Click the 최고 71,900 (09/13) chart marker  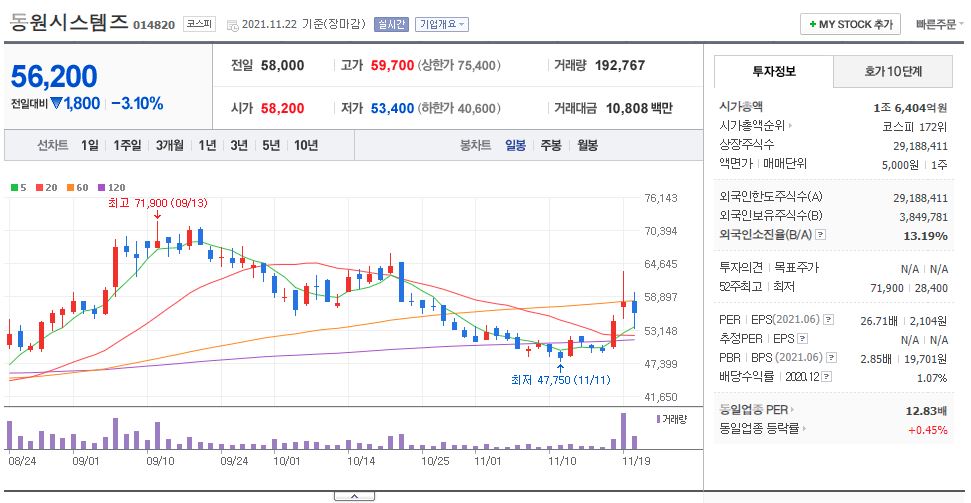[x=157, y=203]
